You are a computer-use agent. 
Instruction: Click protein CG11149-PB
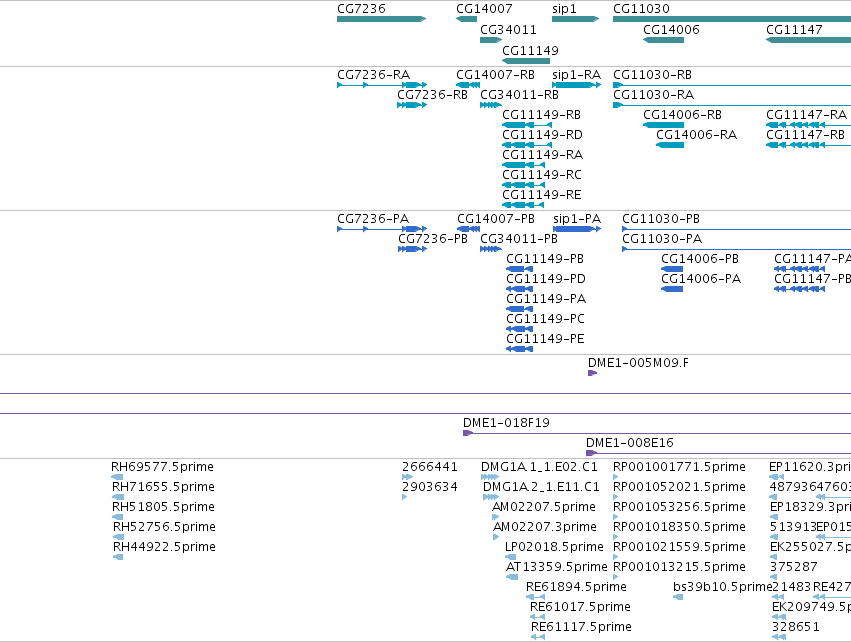[x=545, y=259]
